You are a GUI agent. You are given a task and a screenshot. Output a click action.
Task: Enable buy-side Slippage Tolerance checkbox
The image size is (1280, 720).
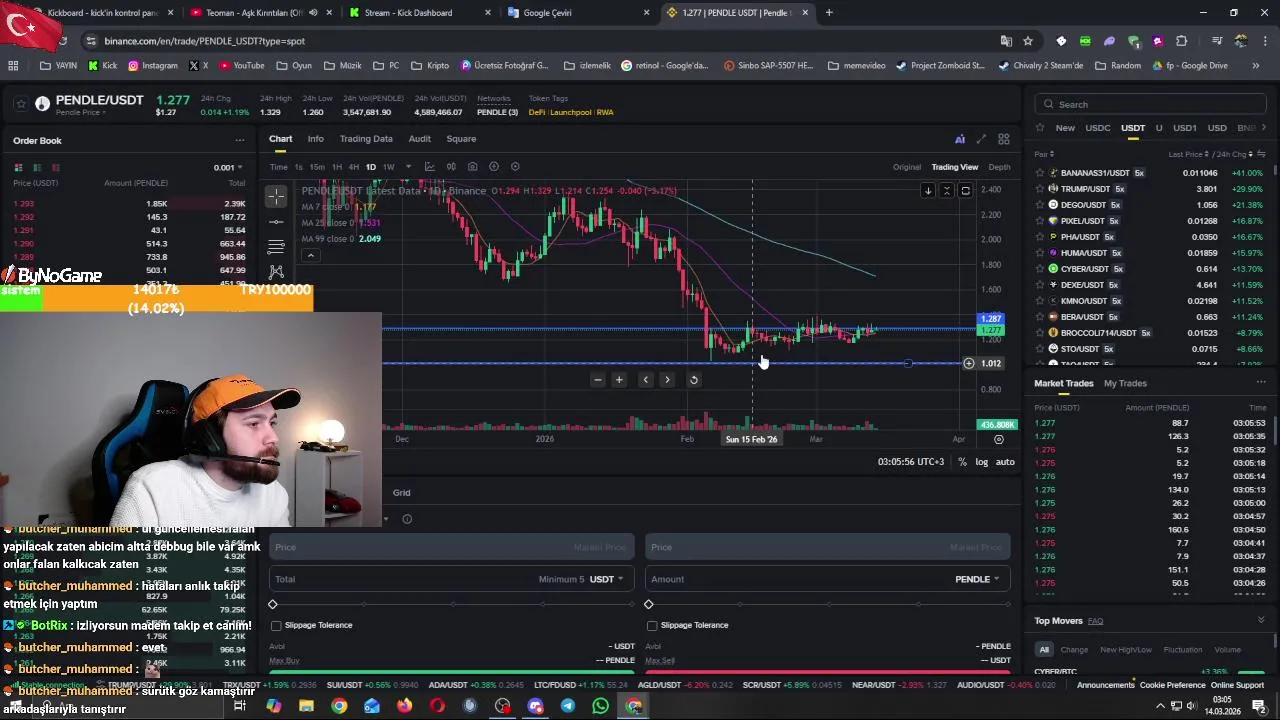click(x=276, y=626)
